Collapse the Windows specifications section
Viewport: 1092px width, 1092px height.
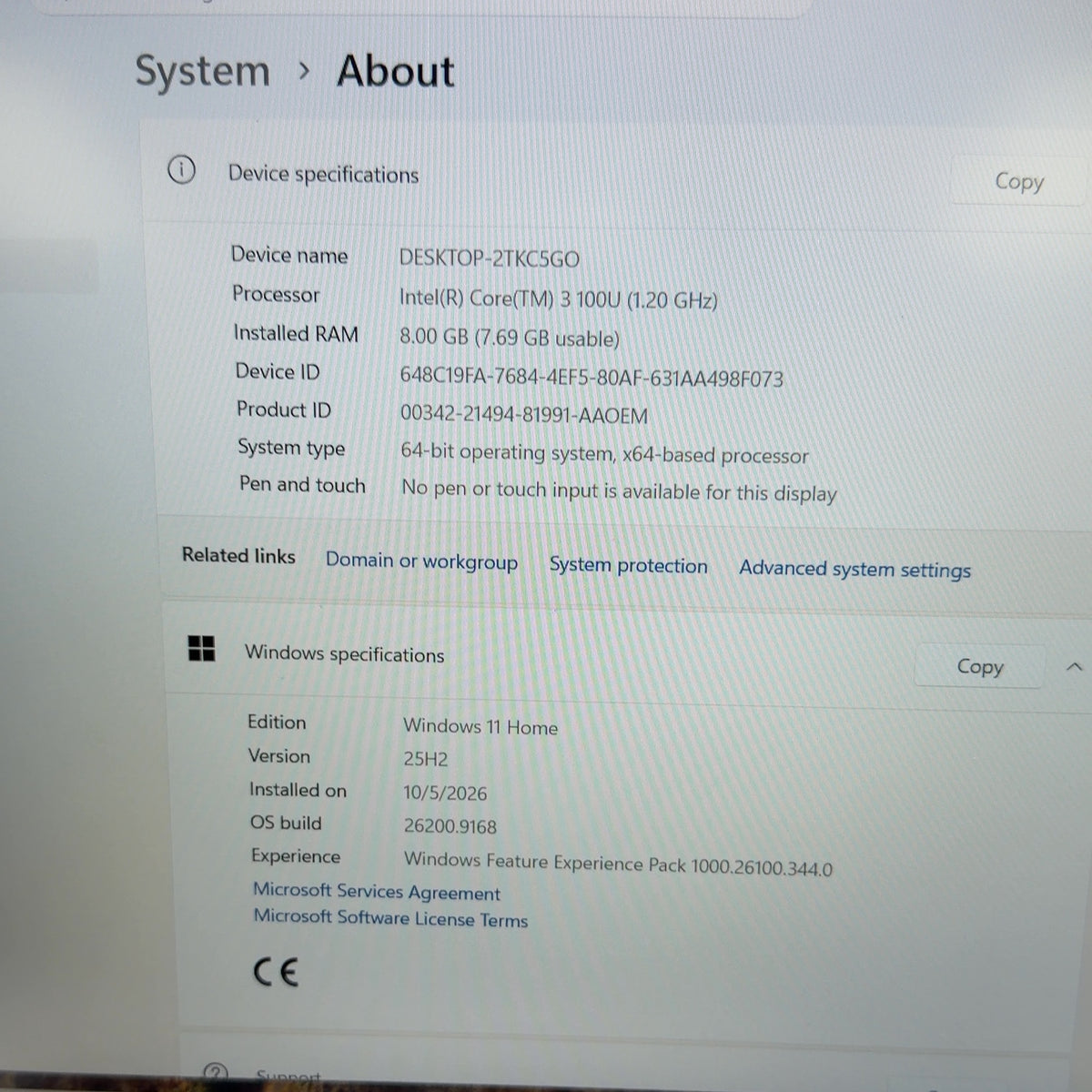coord(1074,667)
